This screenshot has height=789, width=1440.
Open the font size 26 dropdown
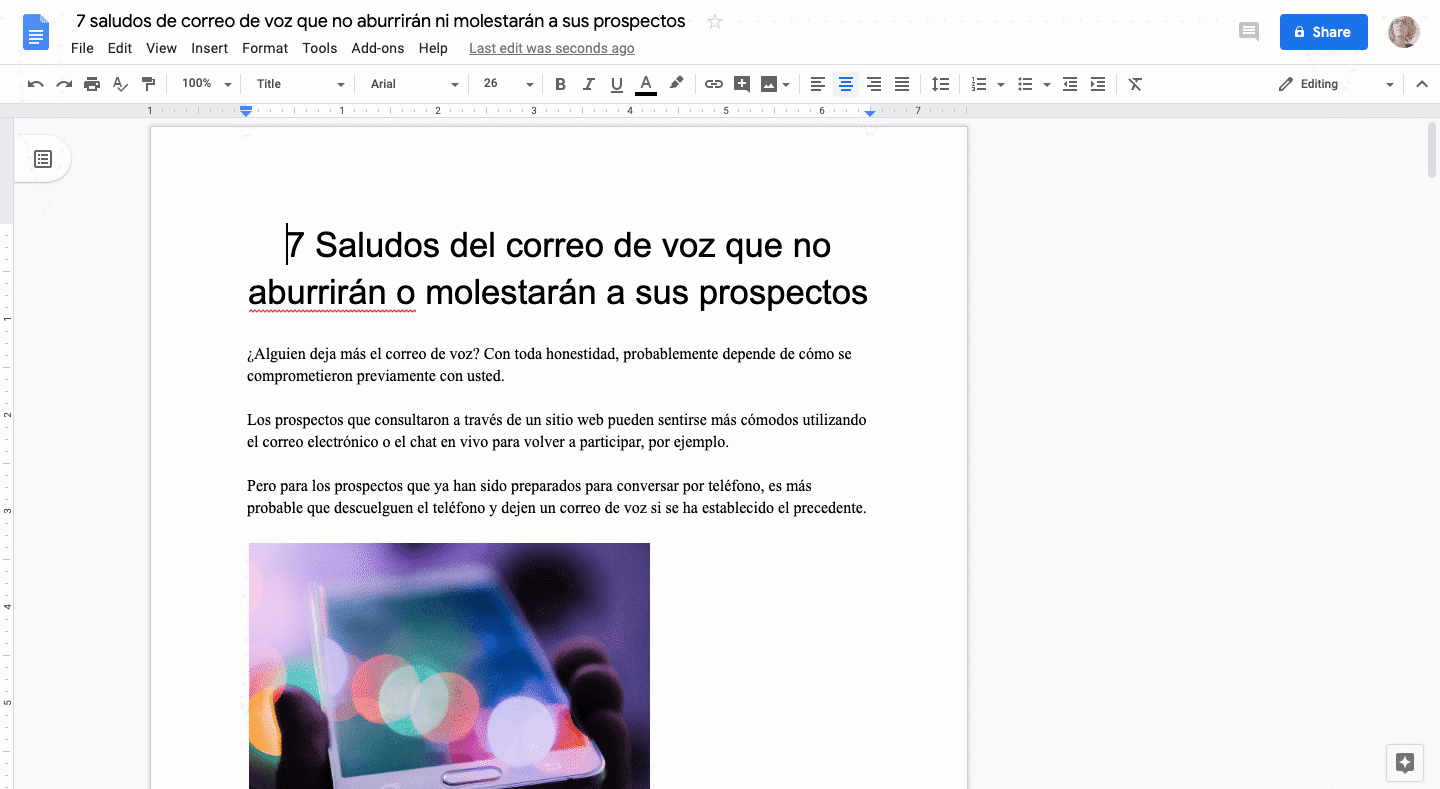tap(508, 84)
